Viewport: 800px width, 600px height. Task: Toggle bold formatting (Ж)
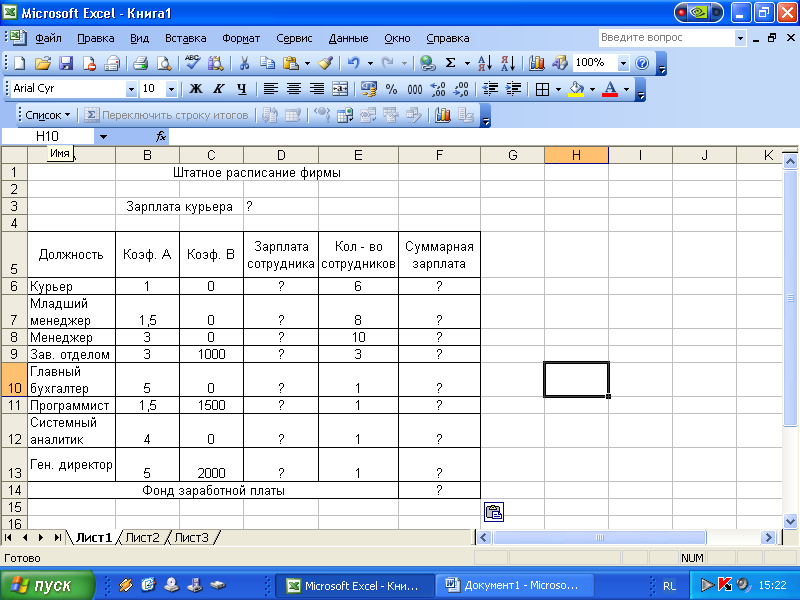[195, 89]
